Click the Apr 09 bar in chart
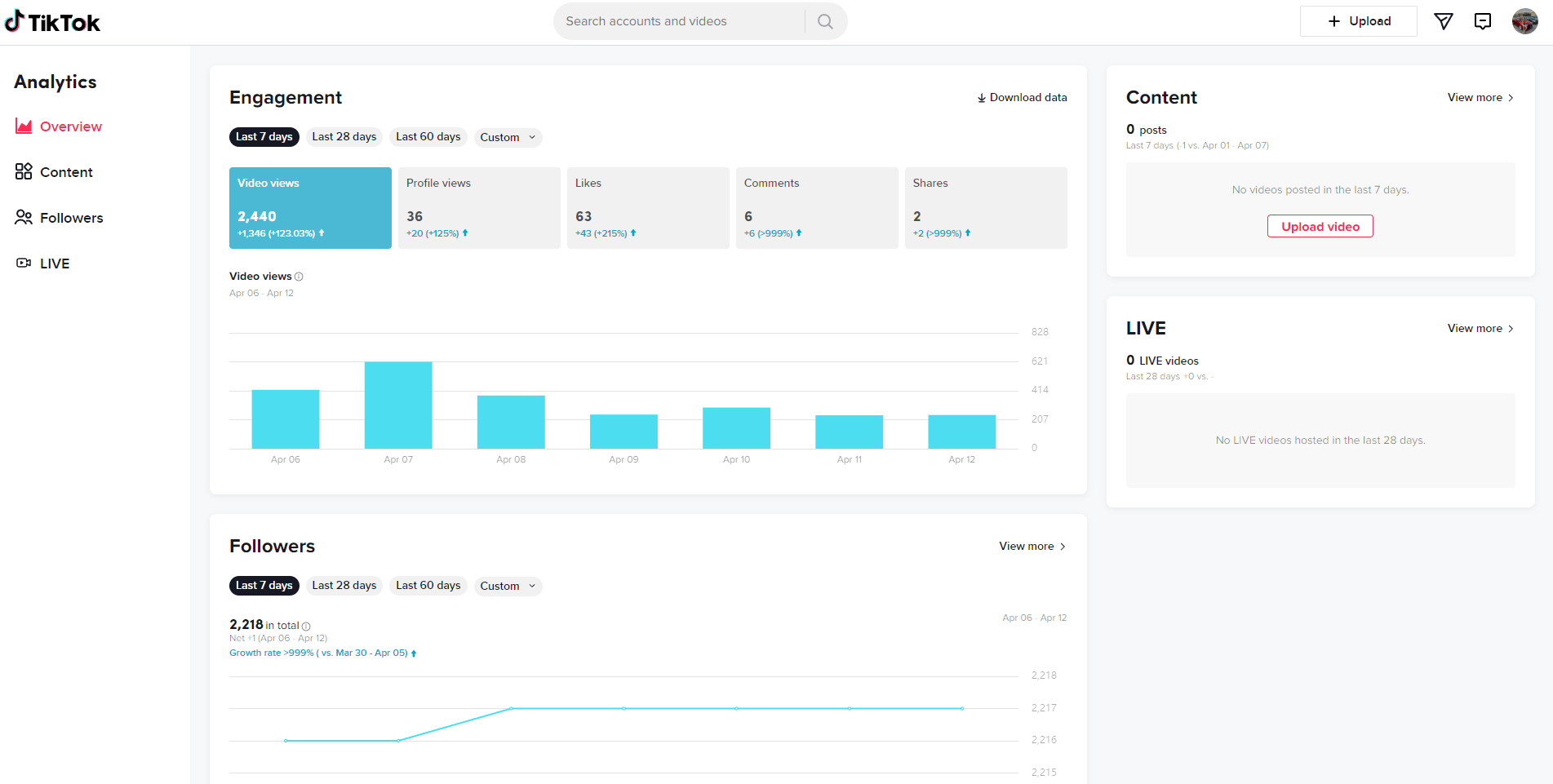Screen dimensions: 1553x784 pos(623,432)
